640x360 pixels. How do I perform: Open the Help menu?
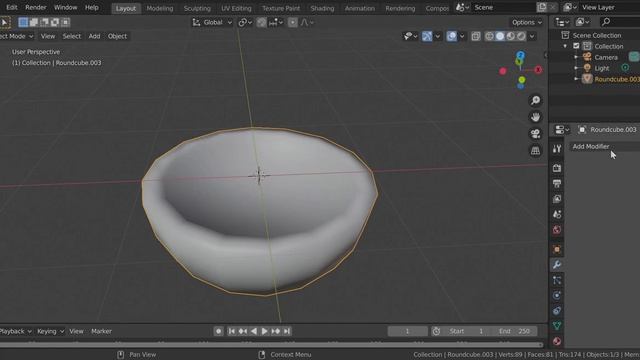coord(91,7)
